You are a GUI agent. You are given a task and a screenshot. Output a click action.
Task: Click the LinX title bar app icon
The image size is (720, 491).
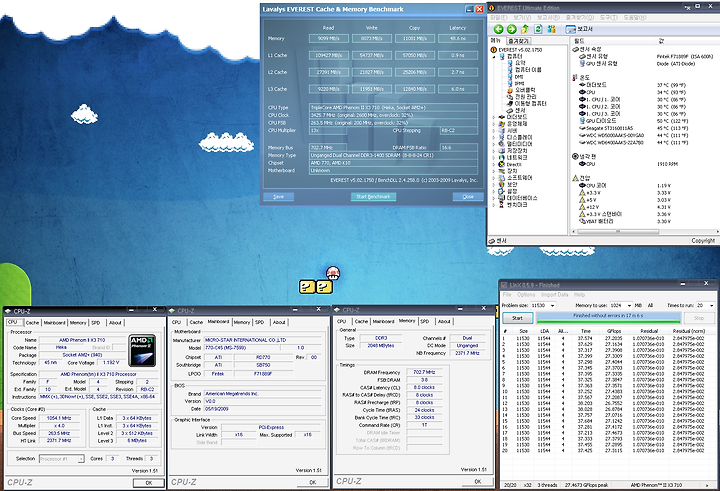point(504,285)
